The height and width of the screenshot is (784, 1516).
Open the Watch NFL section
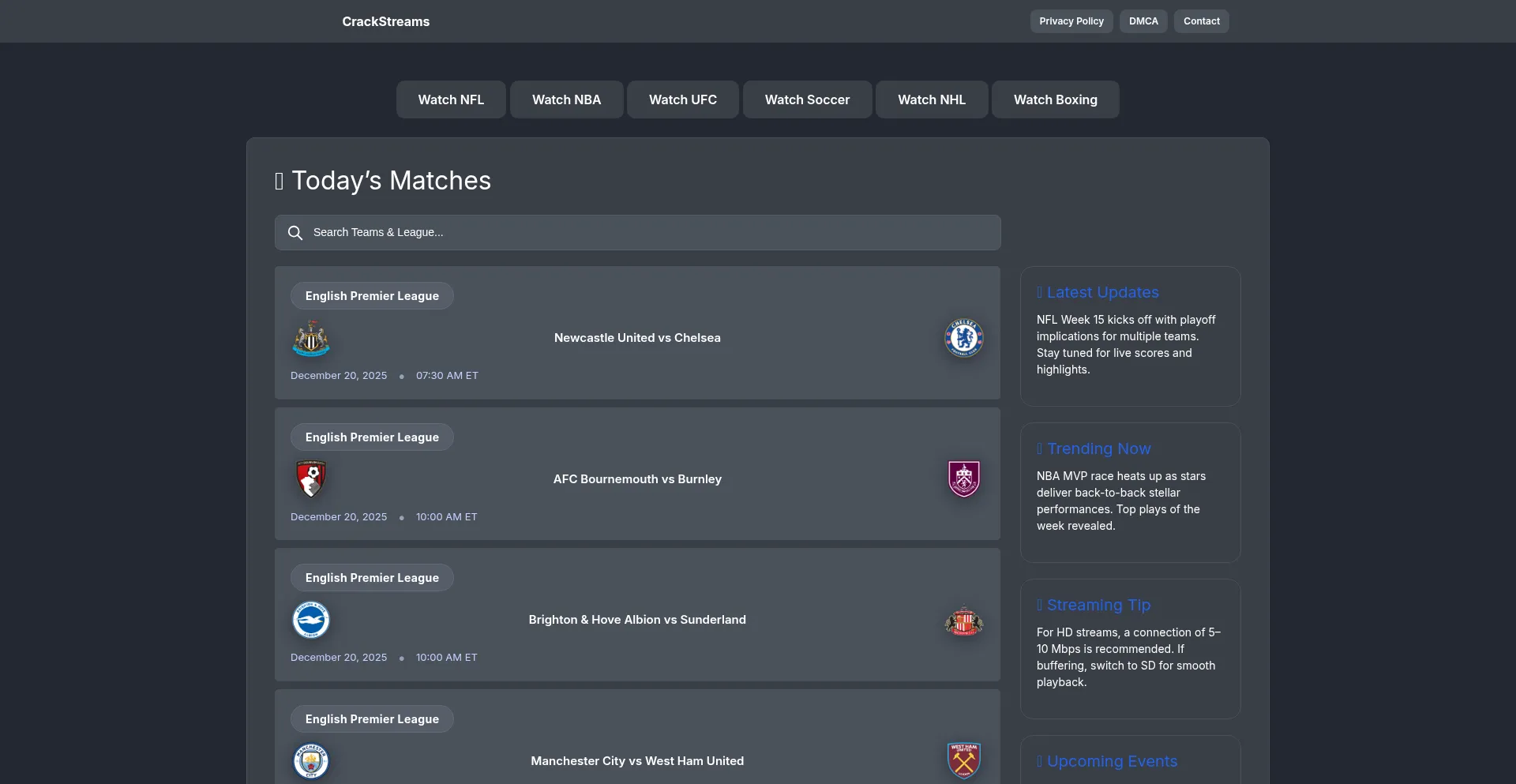pyautogui.click(x=451, y=99)
